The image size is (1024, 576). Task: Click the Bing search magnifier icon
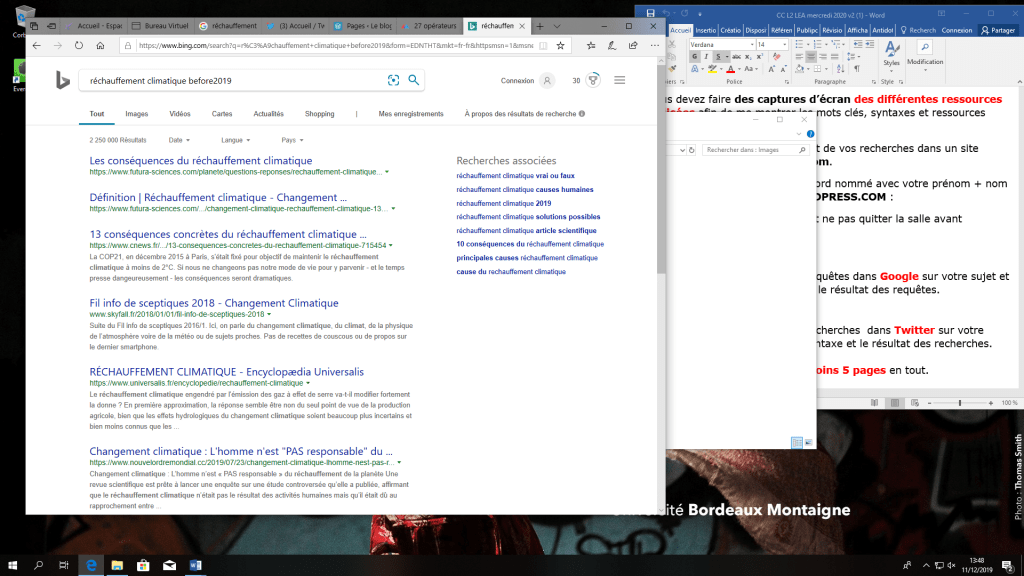(x=414, y=80)
